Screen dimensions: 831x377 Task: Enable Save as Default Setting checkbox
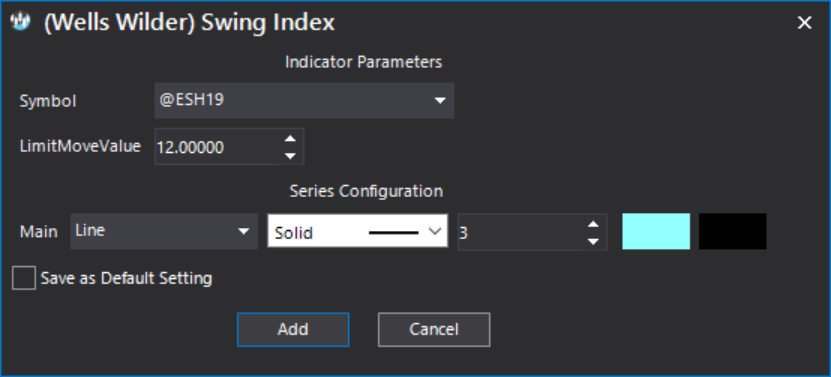click(x=24, y=278)
